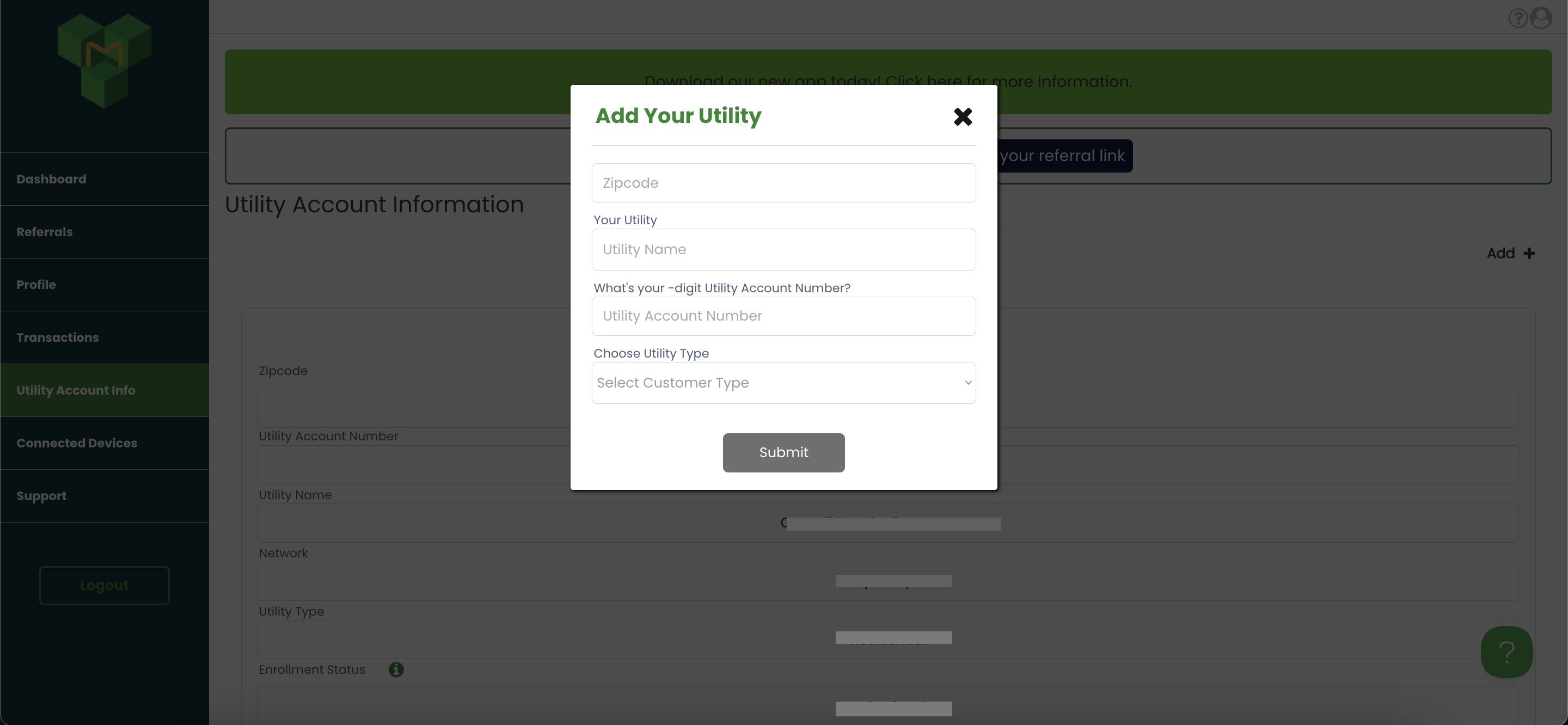Viewport: 1568px width, 725px height.
Task: Open the user account avatar icon
Action: pyautogui.click(x=1541, y=17)
